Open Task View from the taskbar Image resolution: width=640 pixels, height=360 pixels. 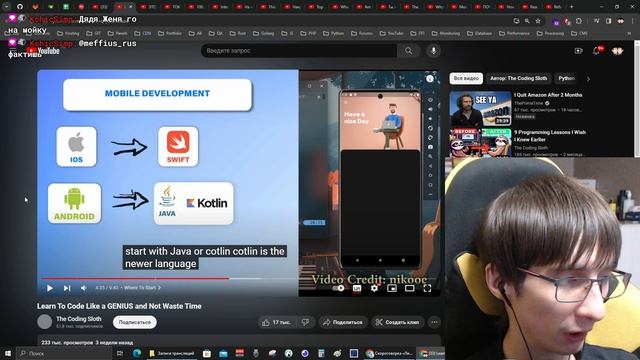(120, 353)
